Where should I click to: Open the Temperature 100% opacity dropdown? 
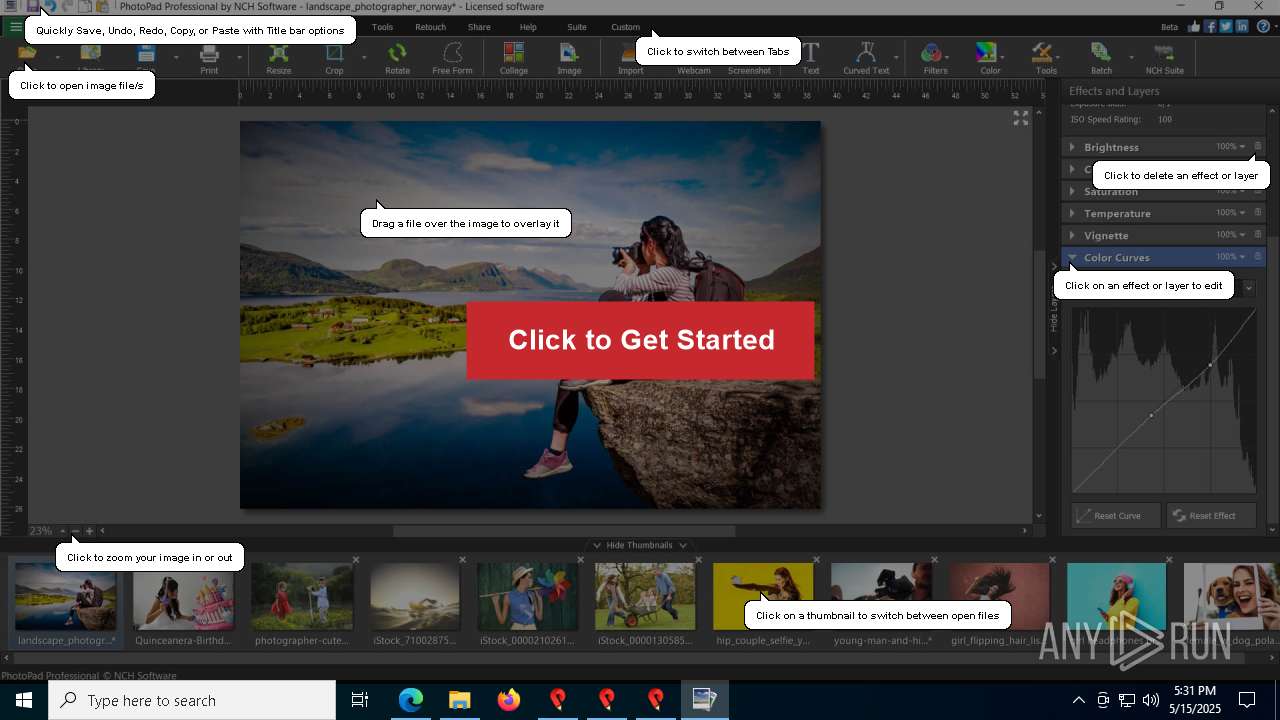[x=1231, y=213]
